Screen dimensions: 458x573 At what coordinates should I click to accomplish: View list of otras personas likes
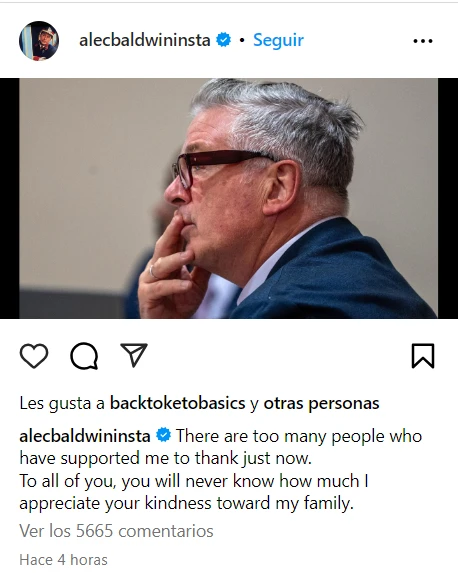321,403
